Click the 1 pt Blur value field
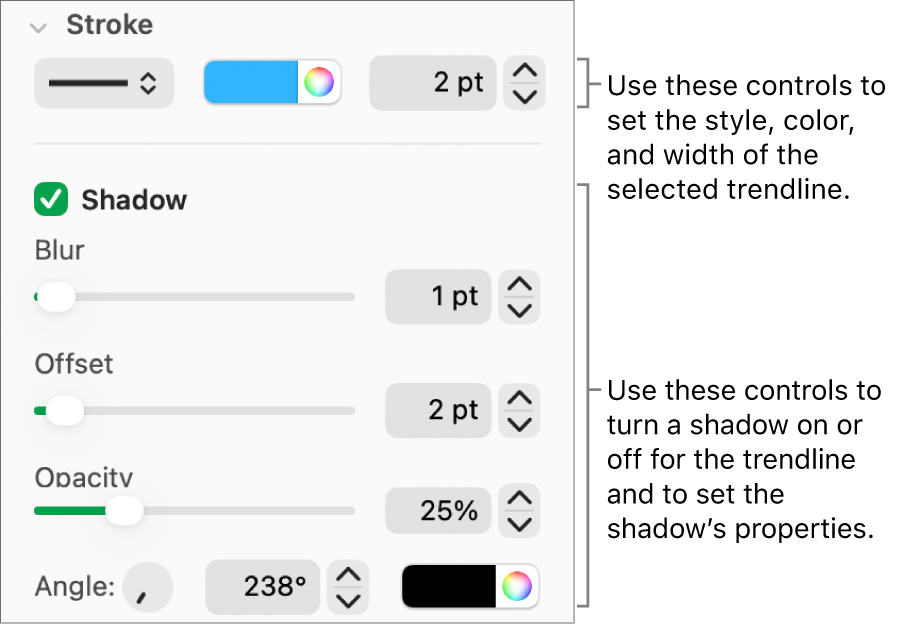 [x=438, y=297]
